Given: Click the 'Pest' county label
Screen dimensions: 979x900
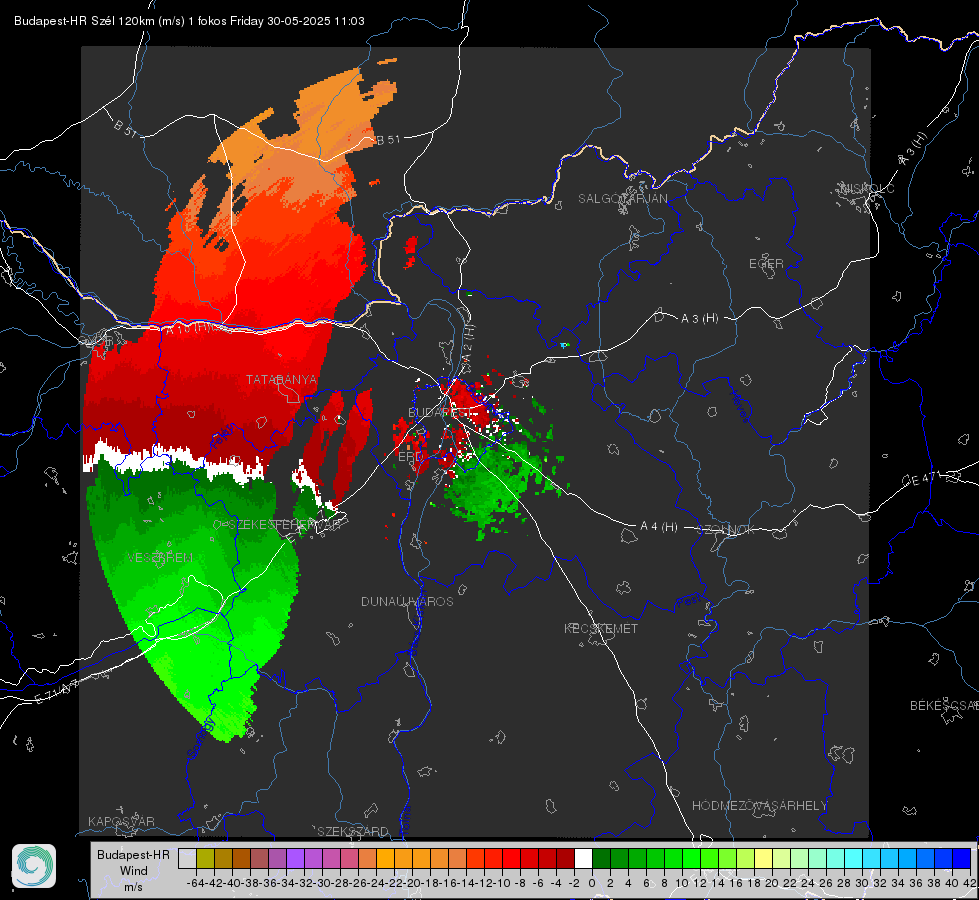Looking at the screenshot, I should click(x=688, y=603).
